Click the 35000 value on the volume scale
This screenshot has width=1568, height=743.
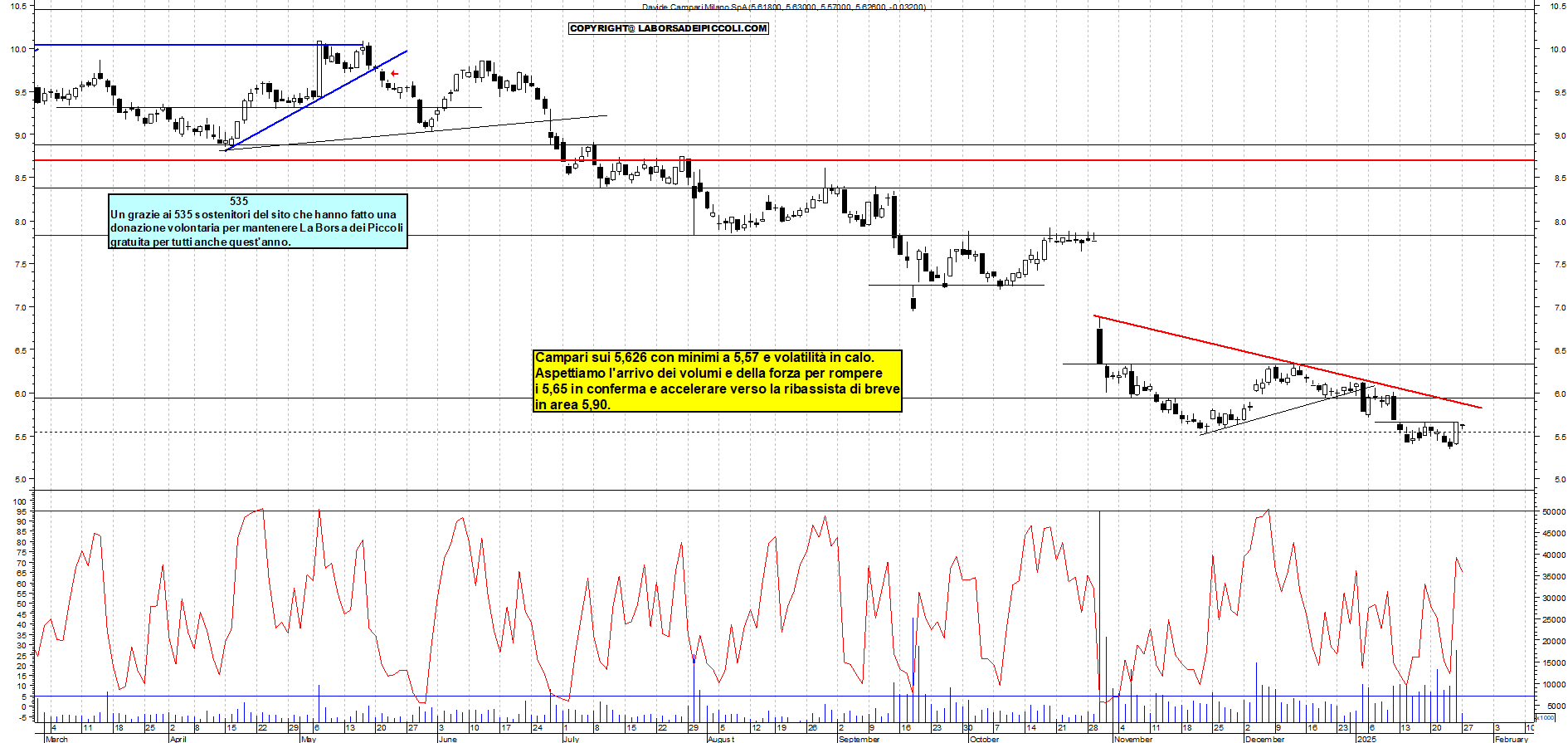point(1553,577)
